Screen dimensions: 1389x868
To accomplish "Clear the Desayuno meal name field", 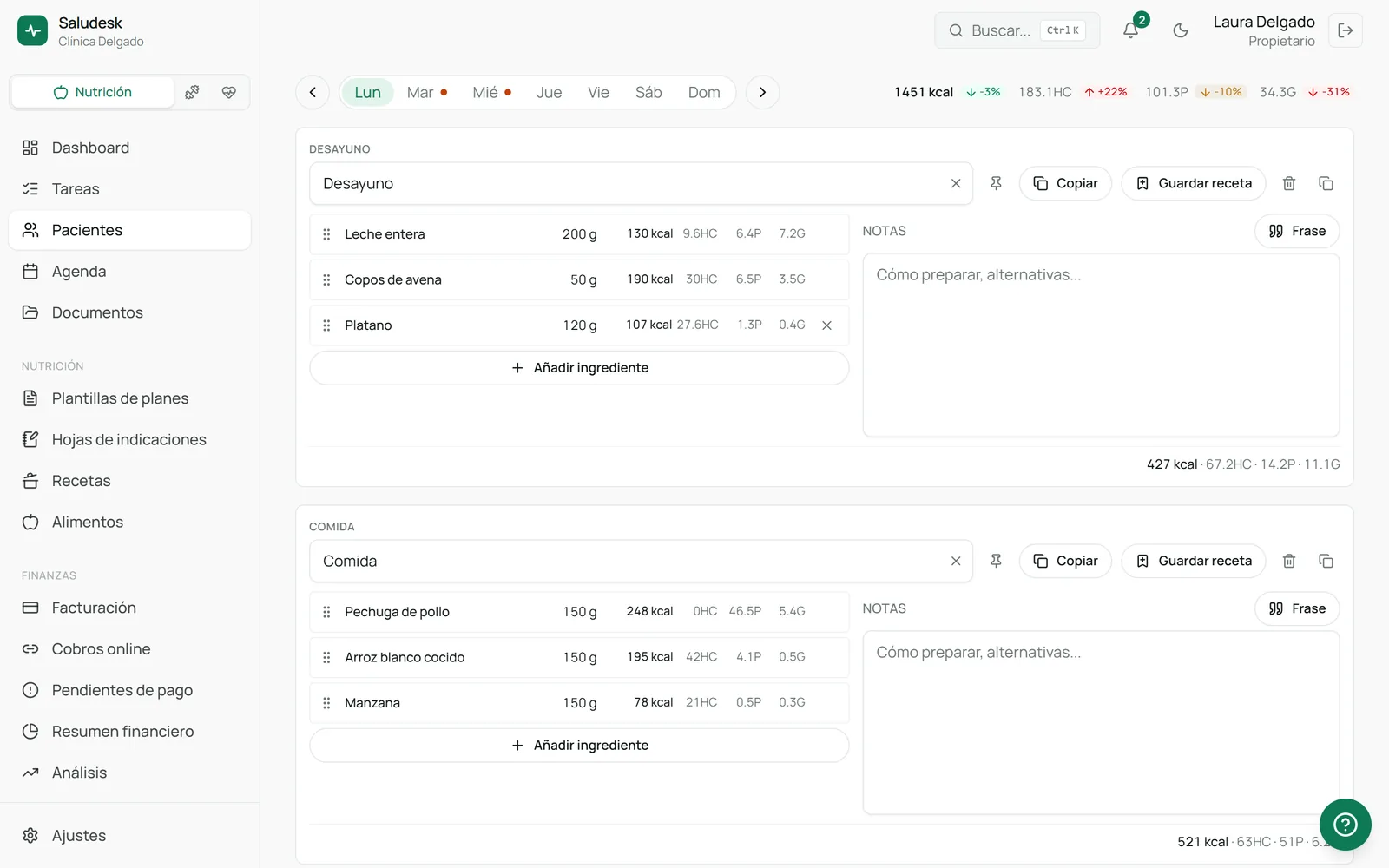I will 956,183.
